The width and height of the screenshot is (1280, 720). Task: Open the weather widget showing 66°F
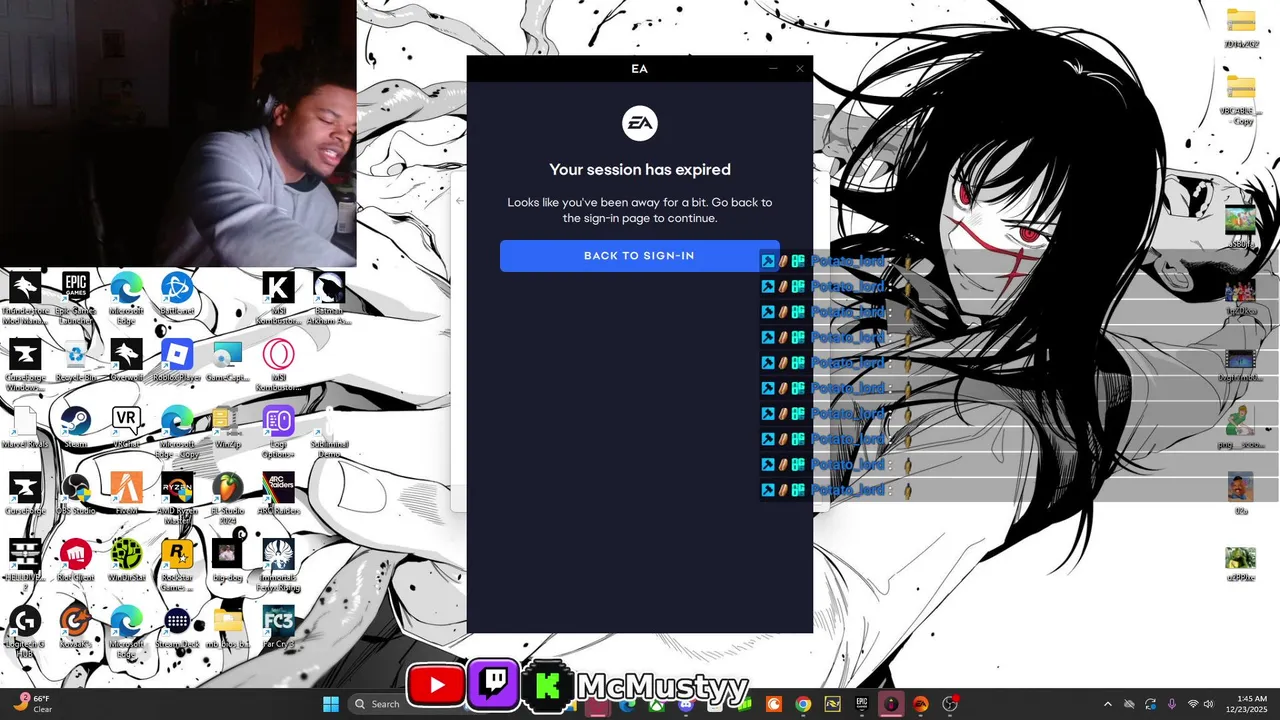32,704
